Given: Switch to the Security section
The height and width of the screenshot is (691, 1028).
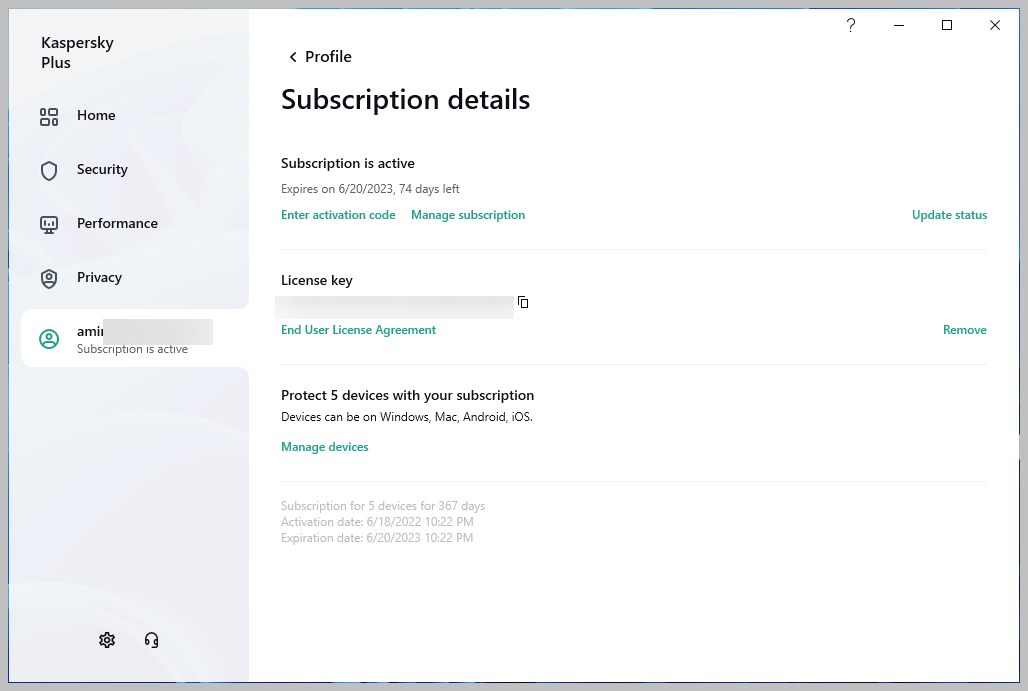Looking at the screenshot, I should [x=102, y=170].
